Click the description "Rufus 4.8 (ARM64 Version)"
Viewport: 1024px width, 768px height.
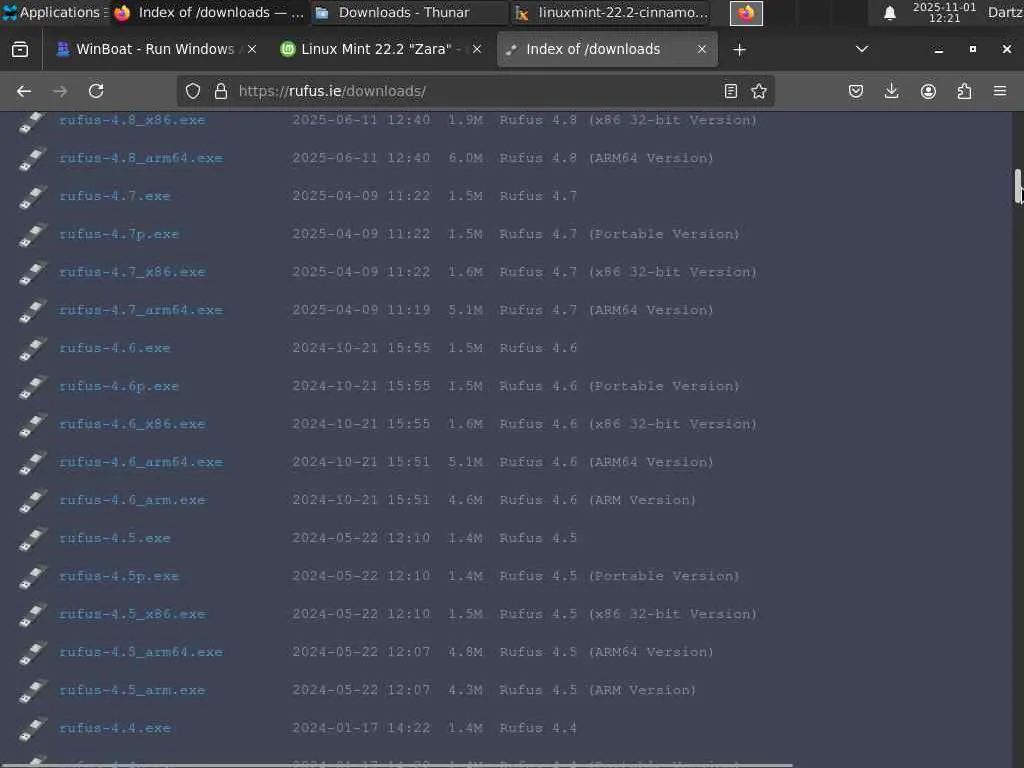pyautogui.click(x=606, y=158)
